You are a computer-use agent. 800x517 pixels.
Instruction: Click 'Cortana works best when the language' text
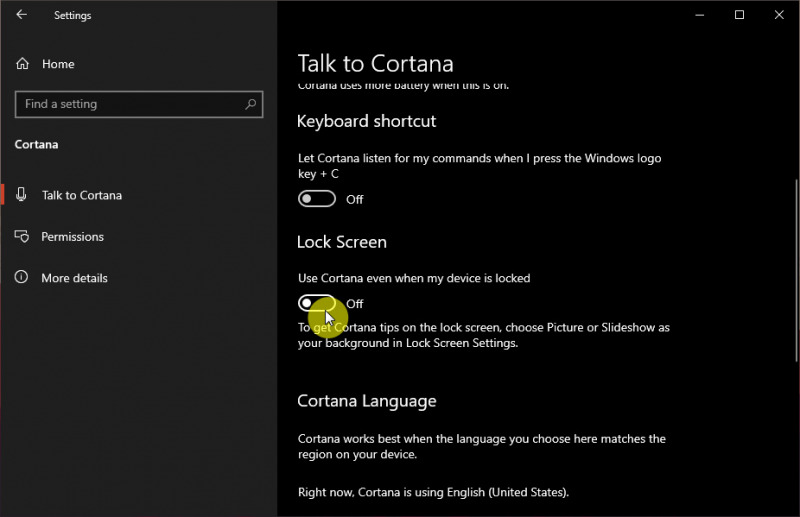[x=482, y=446]
